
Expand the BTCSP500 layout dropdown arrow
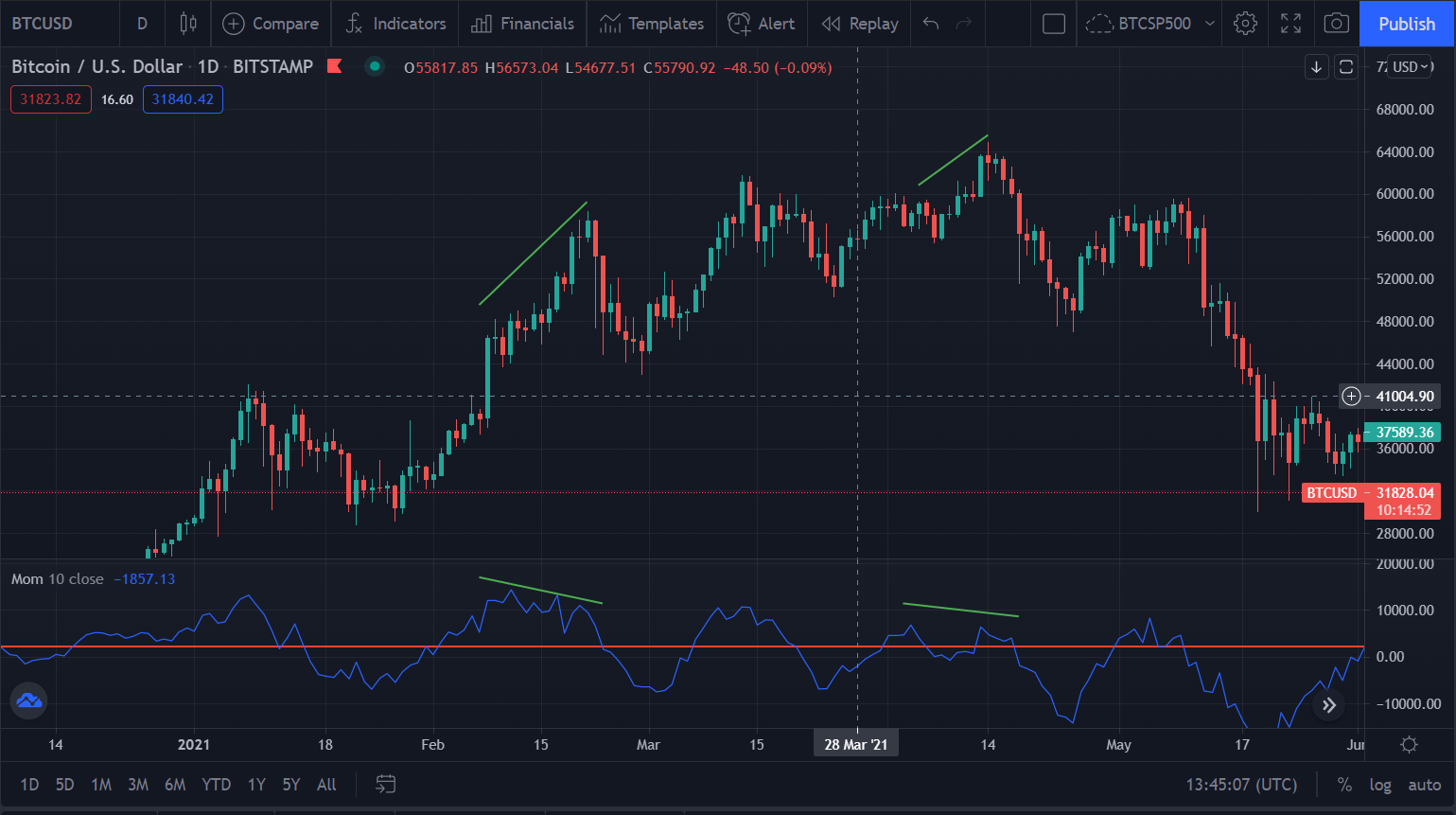pyautogui.click(x=1209, y=24)
